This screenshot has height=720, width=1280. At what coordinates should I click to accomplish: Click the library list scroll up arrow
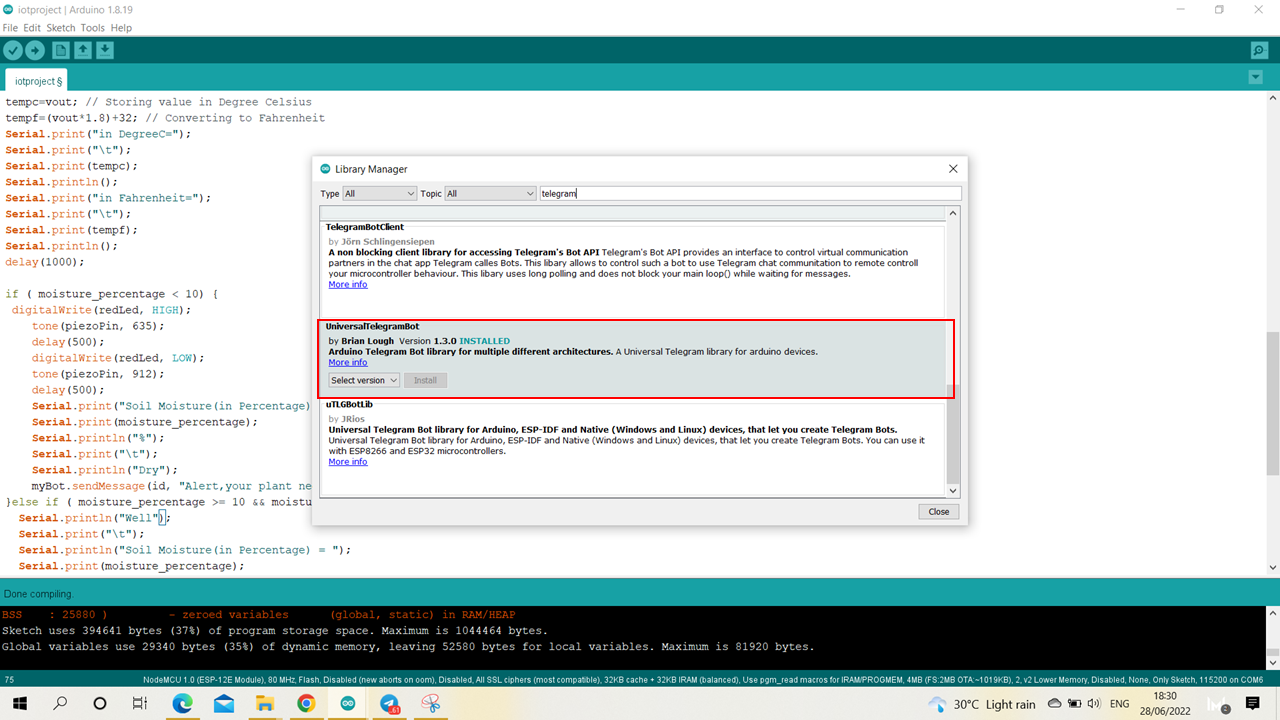click(x=953, y=213)
